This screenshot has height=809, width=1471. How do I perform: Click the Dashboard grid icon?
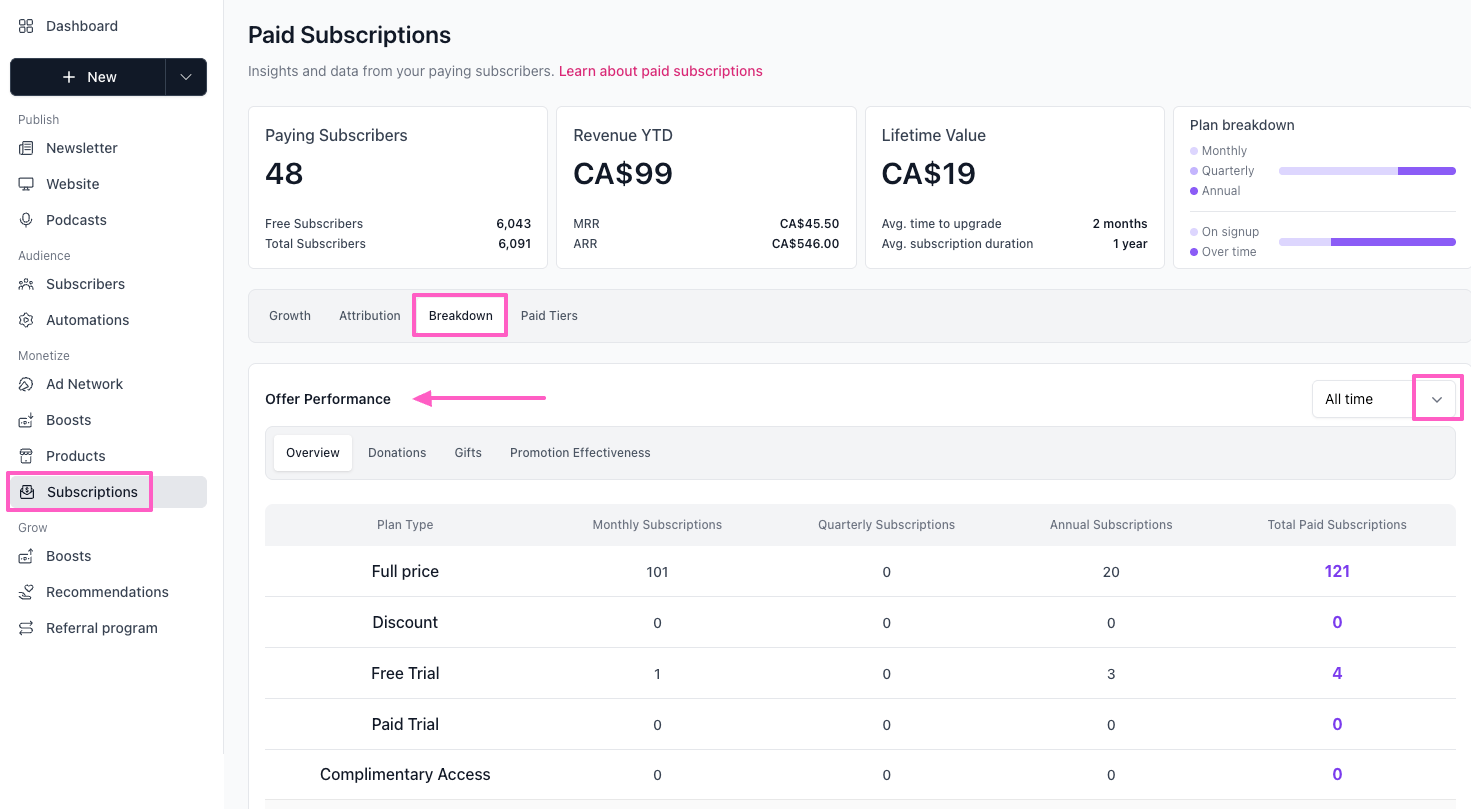click(26, 26)
